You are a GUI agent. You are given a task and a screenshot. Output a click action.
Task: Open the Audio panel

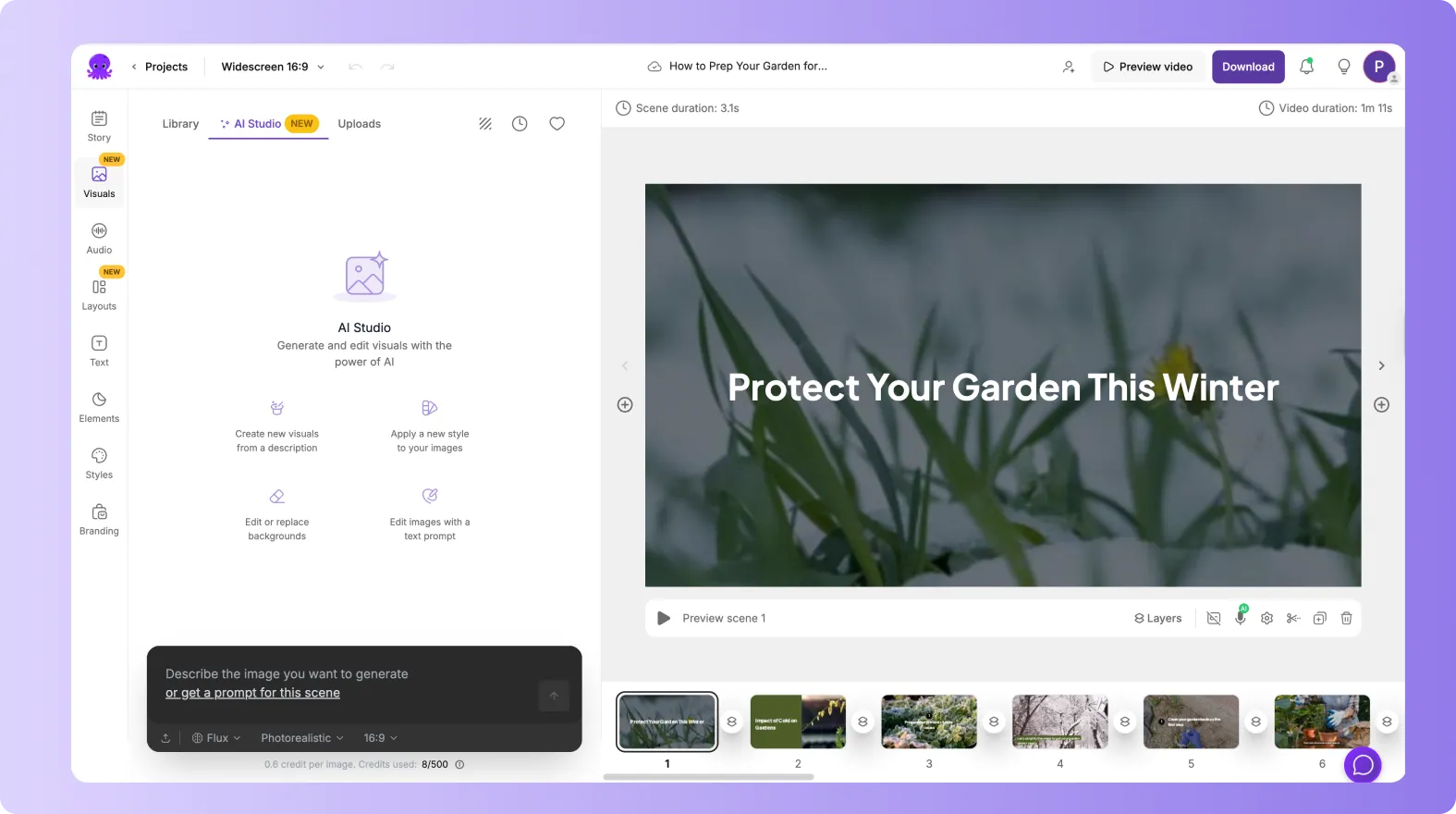(x=99, y=238)
